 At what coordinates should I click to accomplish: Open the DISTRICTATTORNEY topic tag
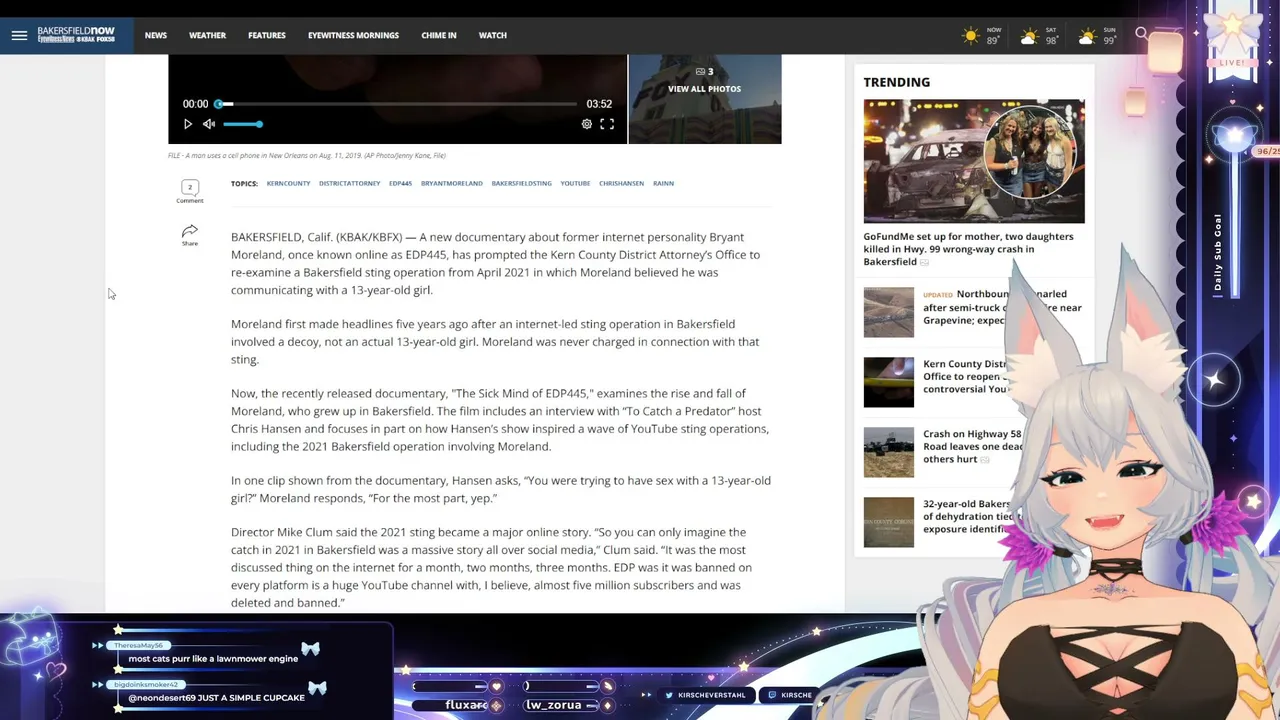[x=349, y=183]
